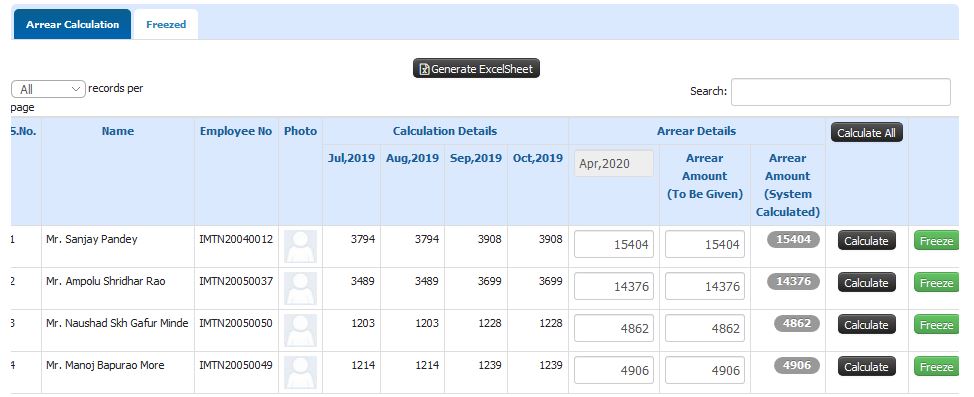Open the Arrear Calculation tab
Viewport: 974px width, 397px height.
pos(72,24)
